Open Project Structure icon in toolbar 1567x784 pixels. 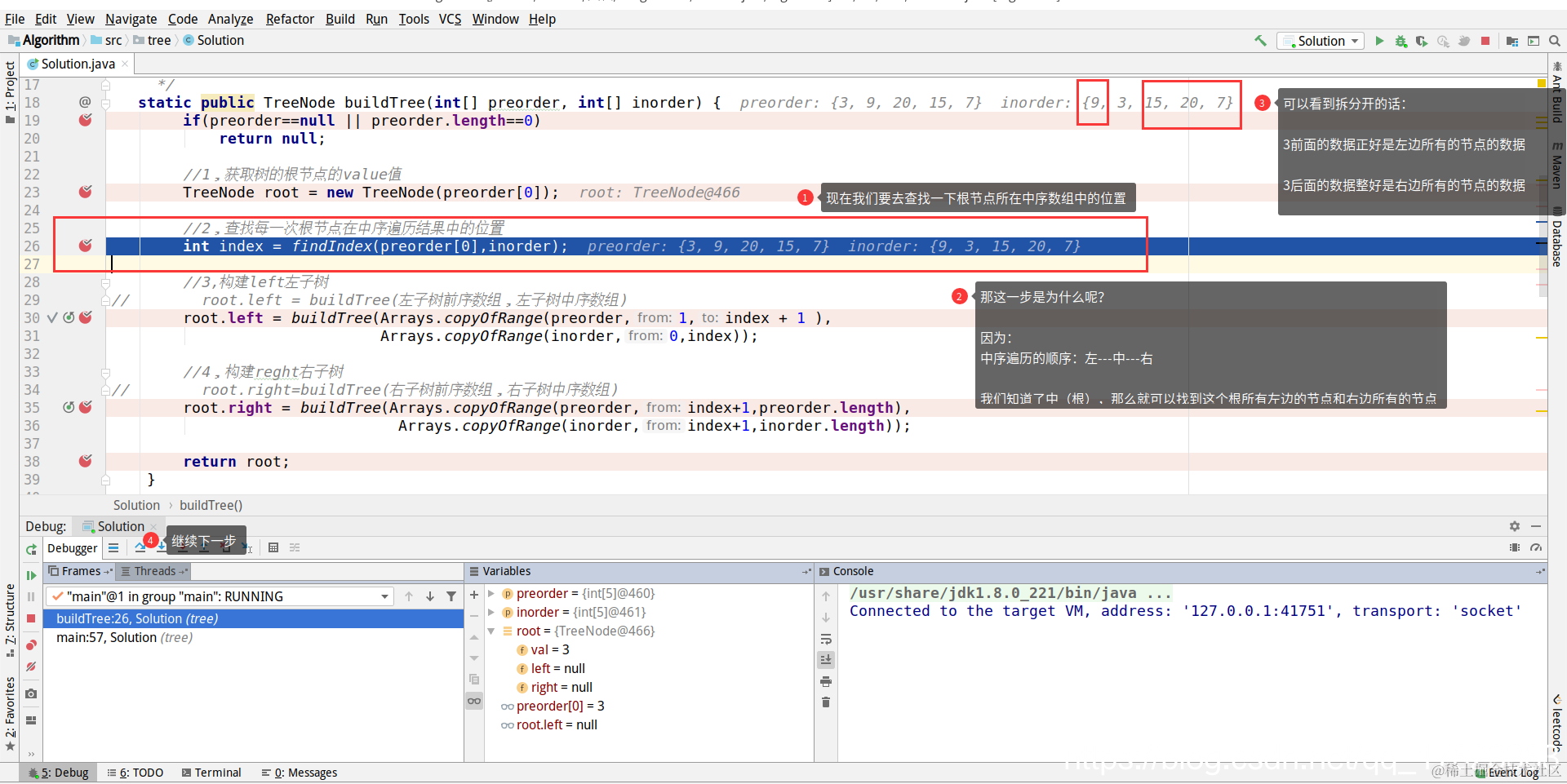1512,41
